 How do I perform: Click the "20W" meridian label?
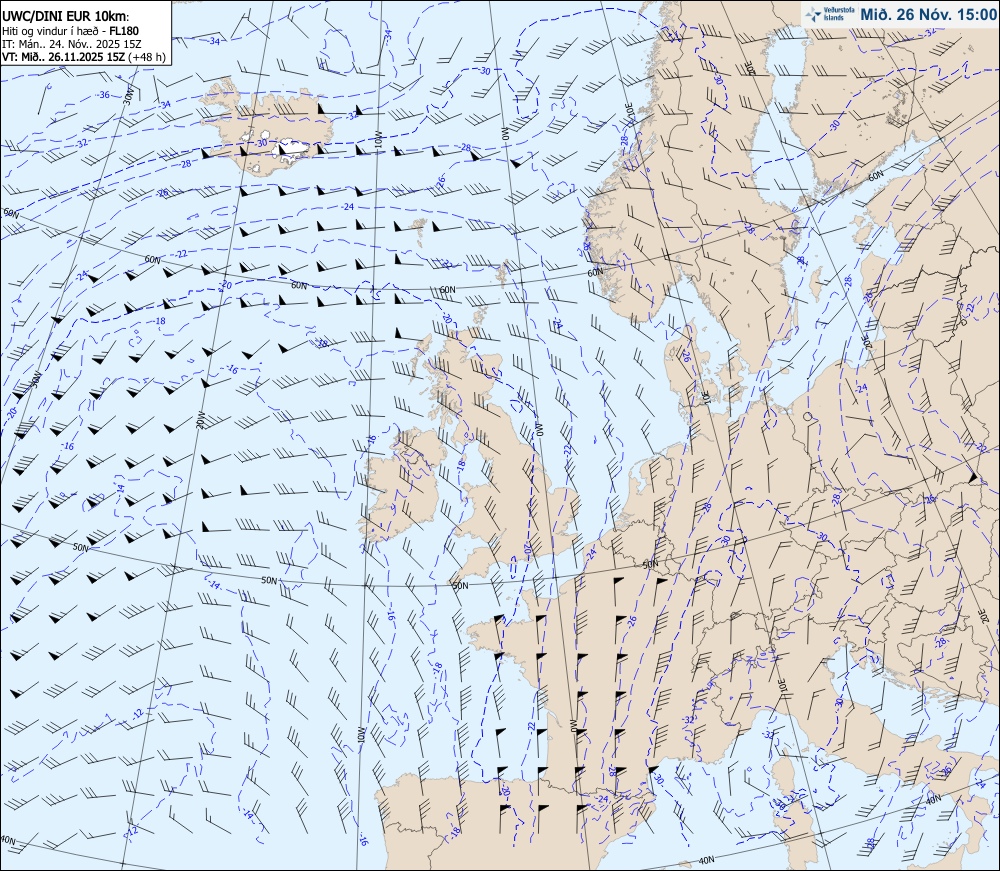199,422
